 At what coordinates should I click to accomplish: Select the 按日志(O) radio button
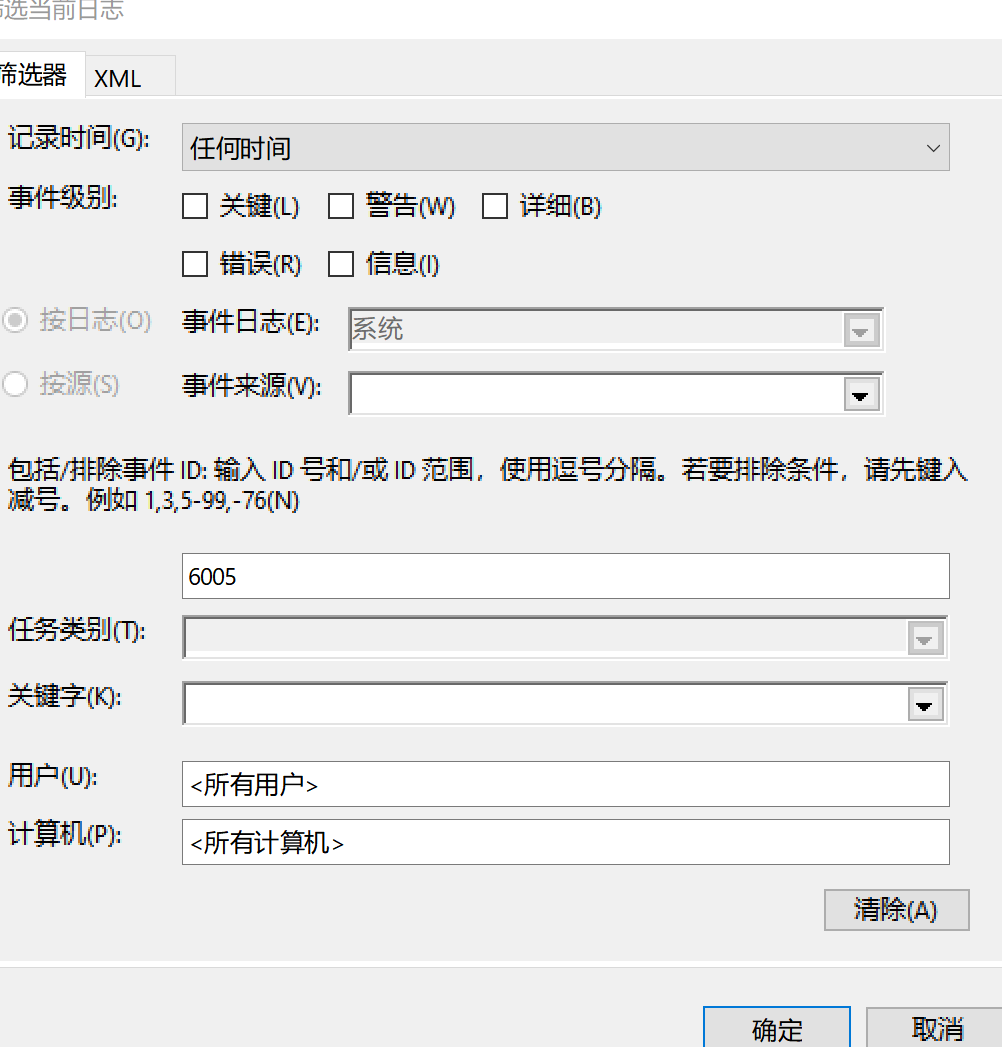15,321
